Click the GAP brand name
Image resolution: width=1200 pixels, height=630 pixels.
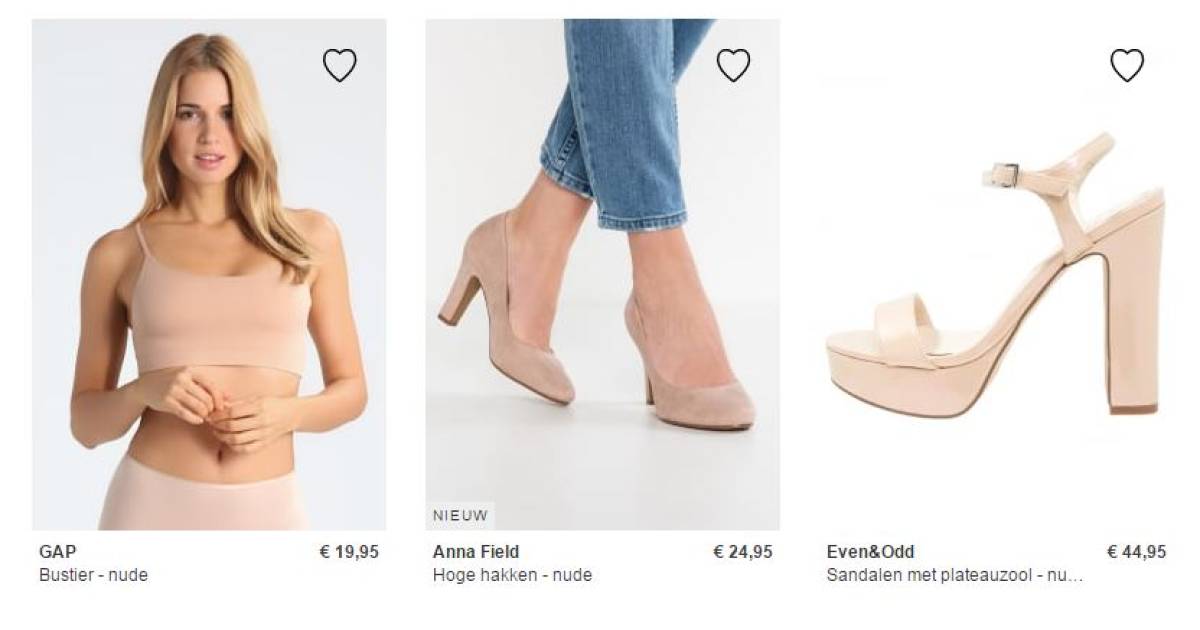[57, 552]
